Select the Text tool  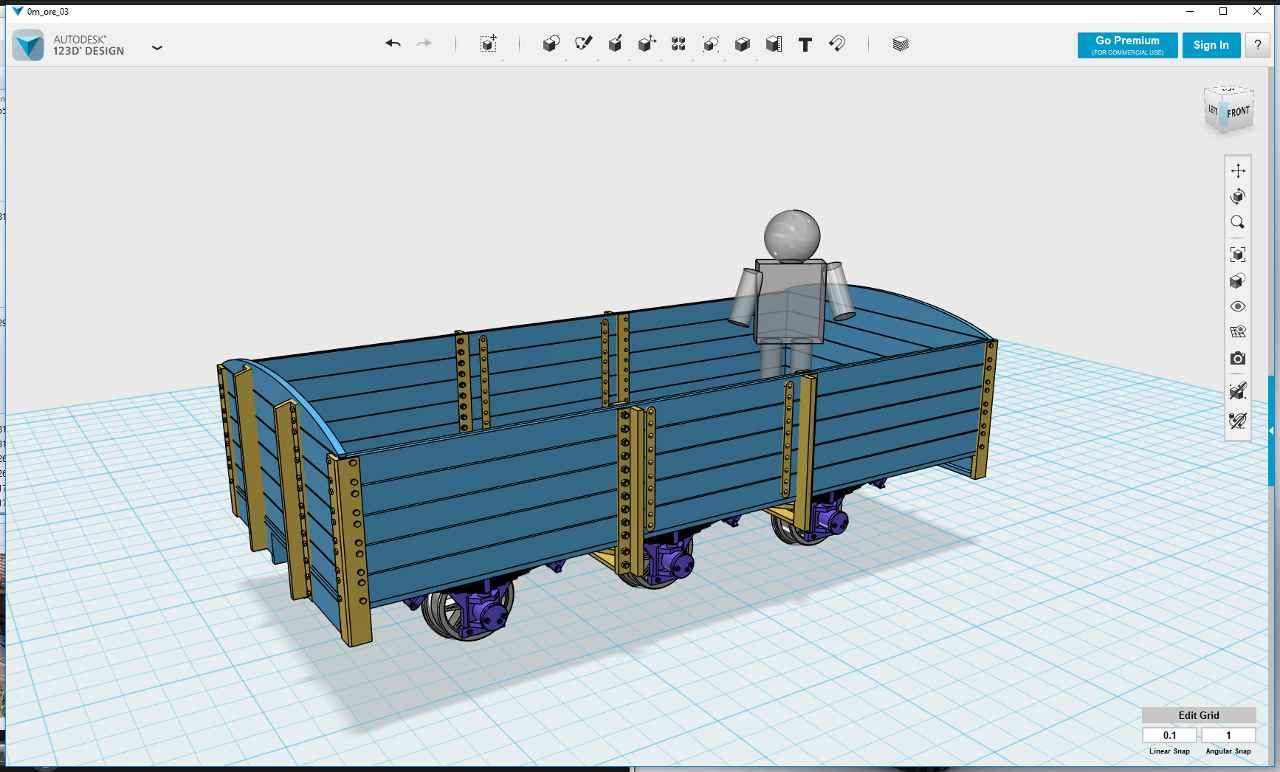pos(805,44)
